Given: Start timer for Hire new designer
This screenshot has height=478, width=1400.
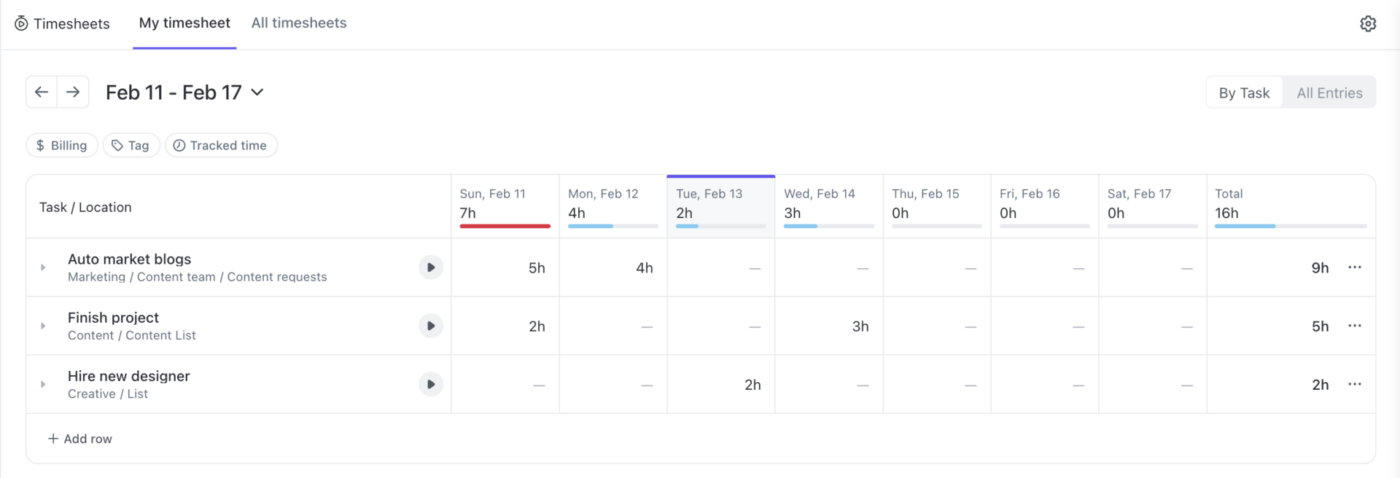Looking at the screenshot, I should coord(430,384).
